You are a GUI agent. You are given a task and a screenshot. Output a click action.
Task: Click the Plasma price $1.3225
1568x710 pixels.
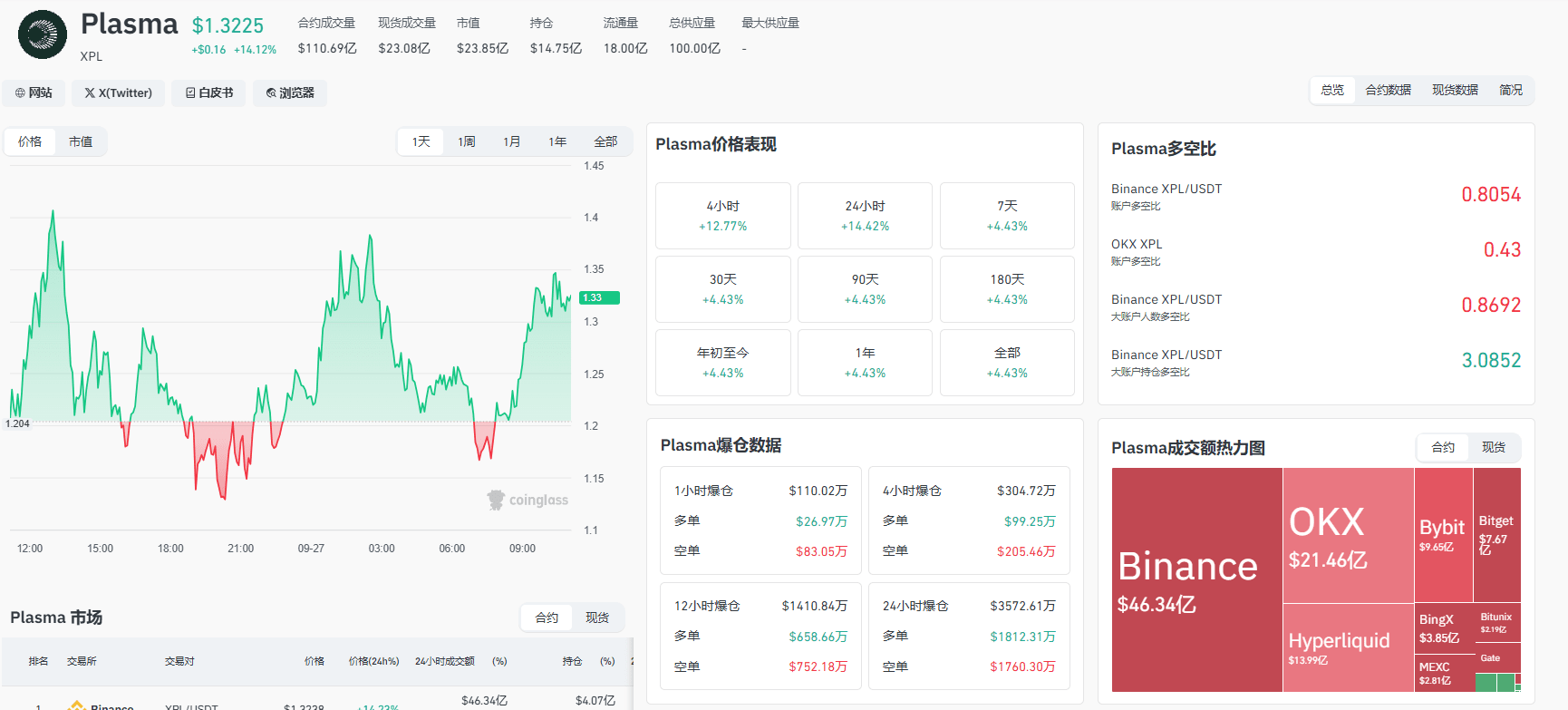pos(227,25)
